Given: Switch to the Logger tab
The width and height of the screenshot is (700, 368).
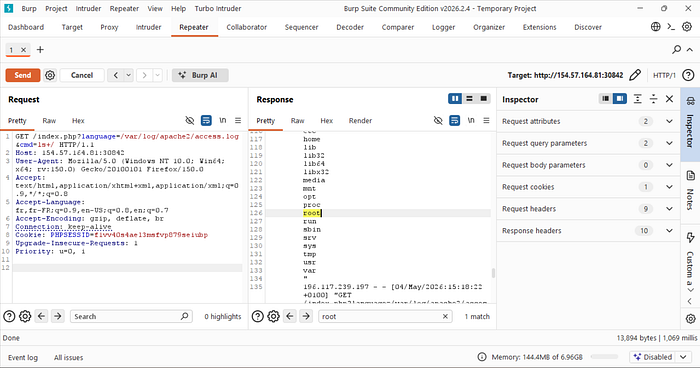Looking at the screenshot, I should pyautogui.click(x=443, y=27).
